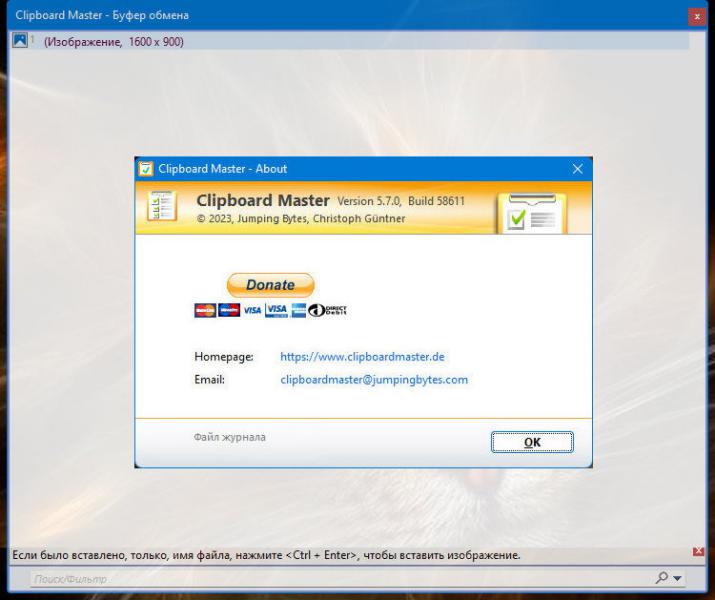715x600 pixels.
Task: Click the large clipboard logo with checkmark
Action: (x=532, y=213)
